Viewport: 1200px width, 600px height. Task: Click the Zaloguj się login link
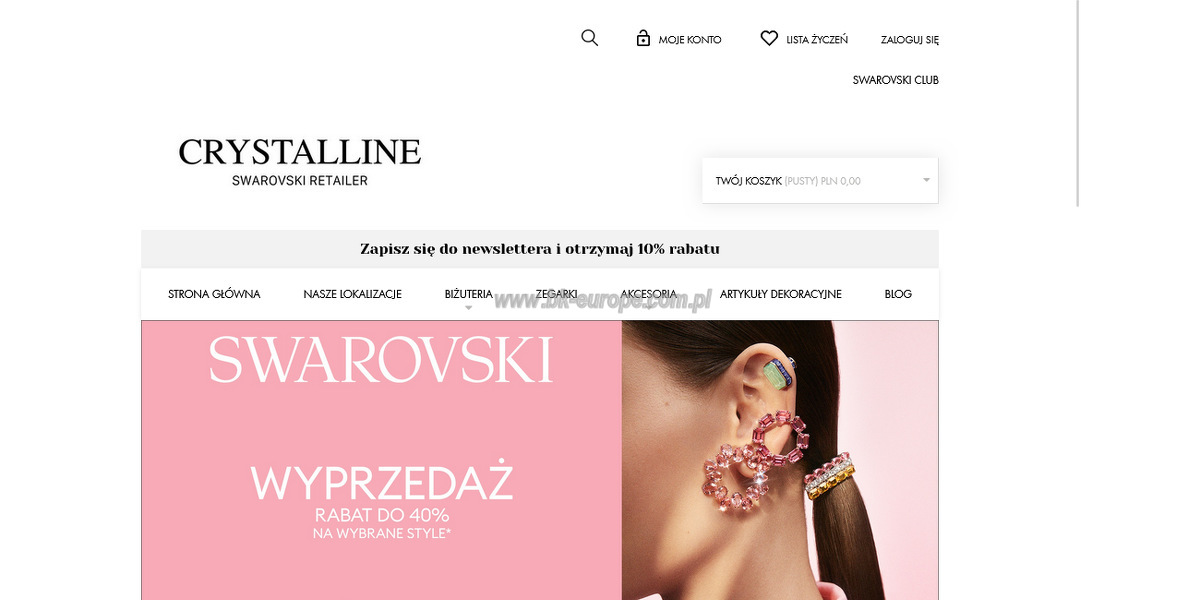pos(910,40)
